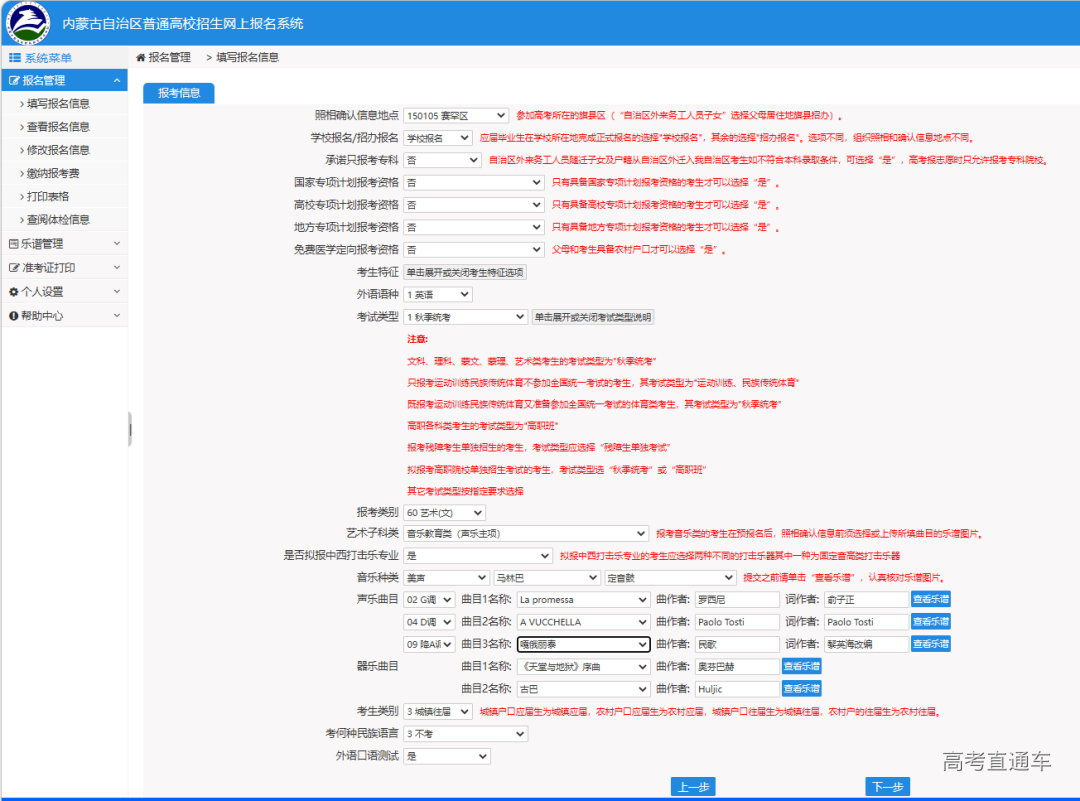Viewport: 1080px width, 801px height.
Task: Click the home icon in the breadcrumb
Action: click(141, 58)
